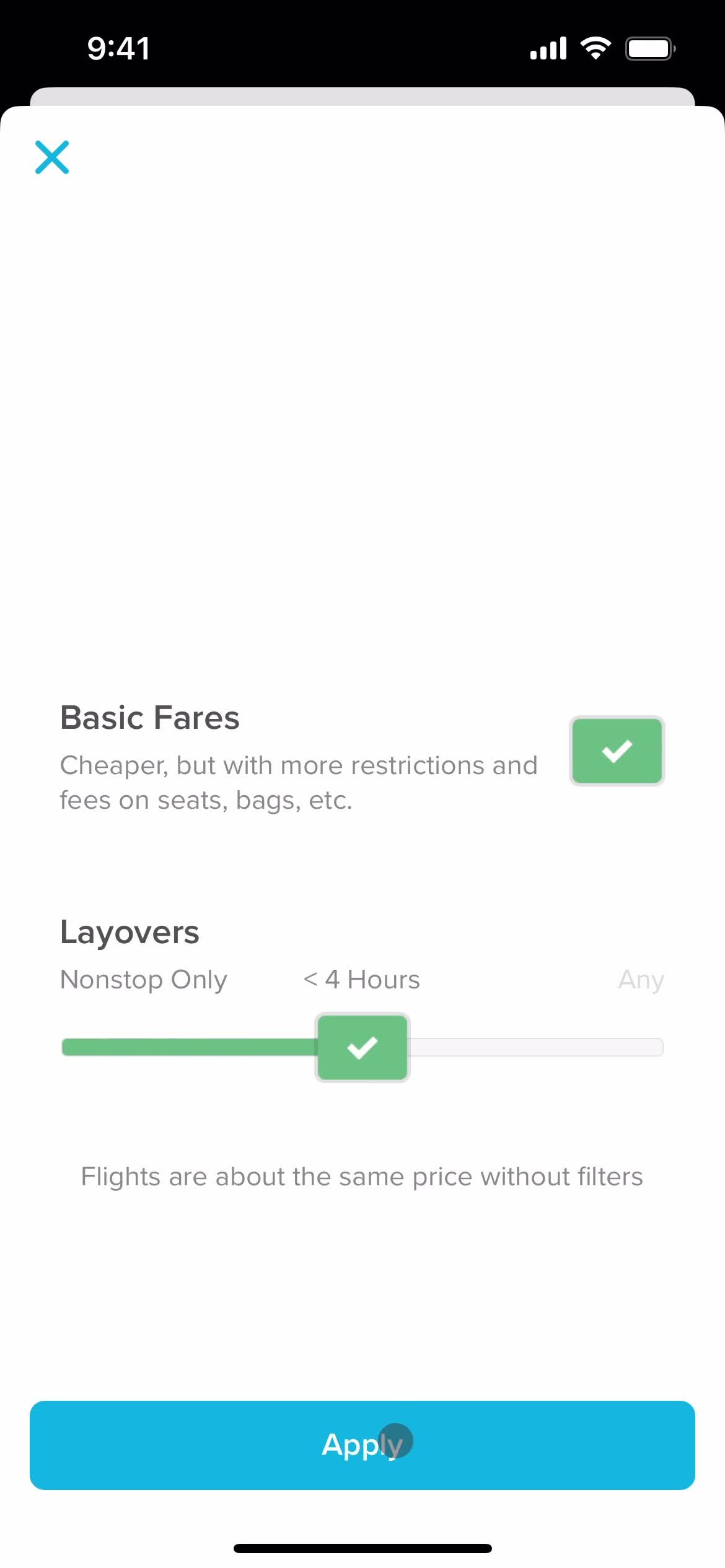Close the filters sheet with the X icon
The height and width of the screenshot is (1568, 725).
pyautogui.click(x=52, y=157)
